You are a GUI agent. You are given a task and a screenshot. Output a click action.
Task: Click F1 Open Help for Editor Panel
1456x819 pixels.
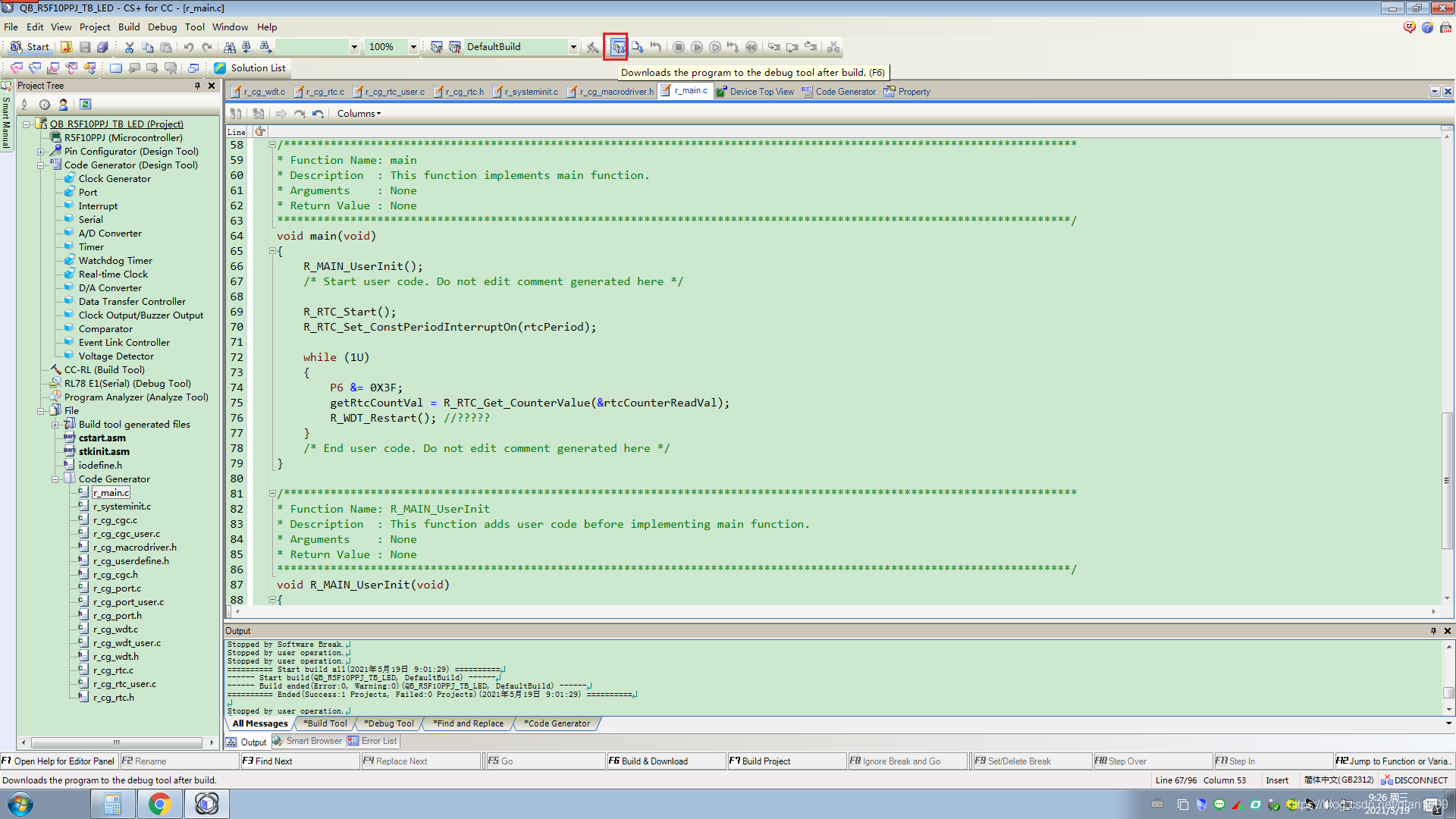(58, 761)
